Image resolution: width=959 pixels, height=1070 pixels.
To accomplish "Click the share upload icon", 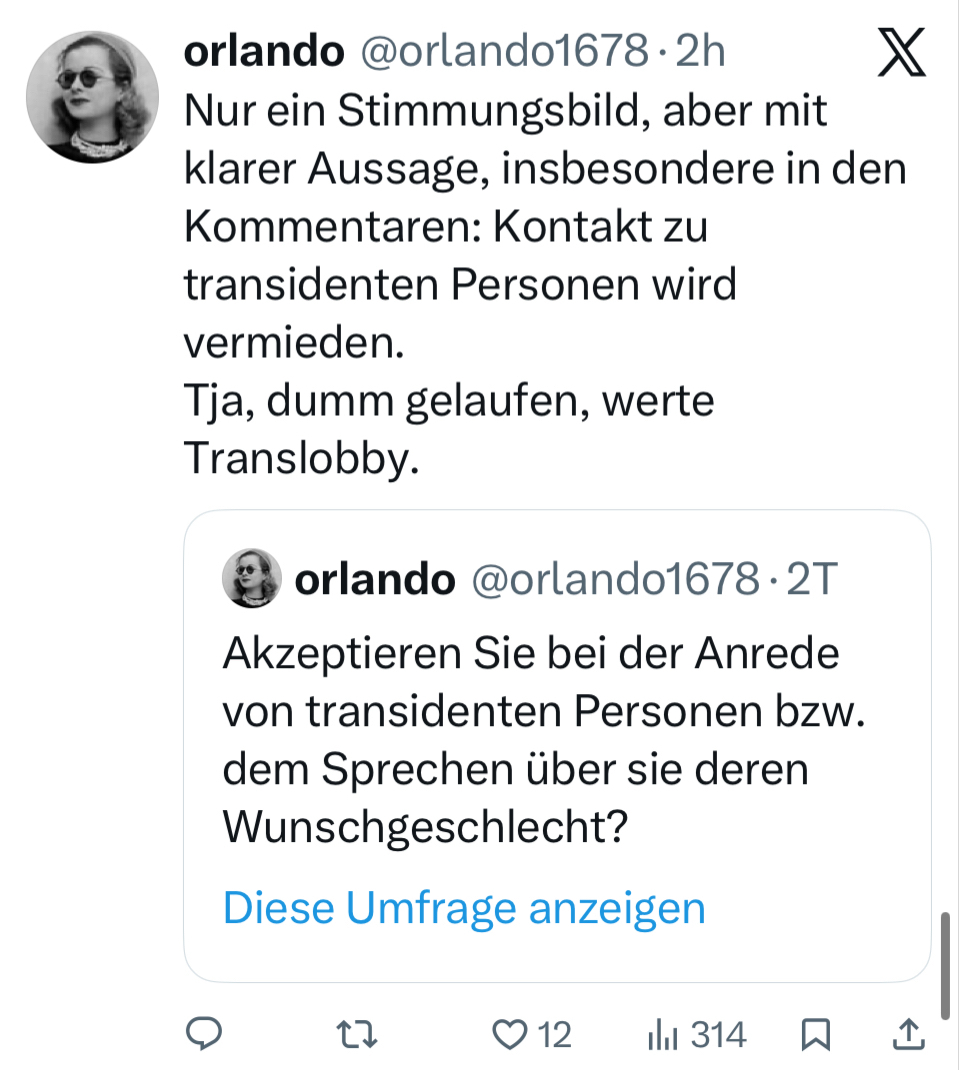I will click(x=908, y=1034).
